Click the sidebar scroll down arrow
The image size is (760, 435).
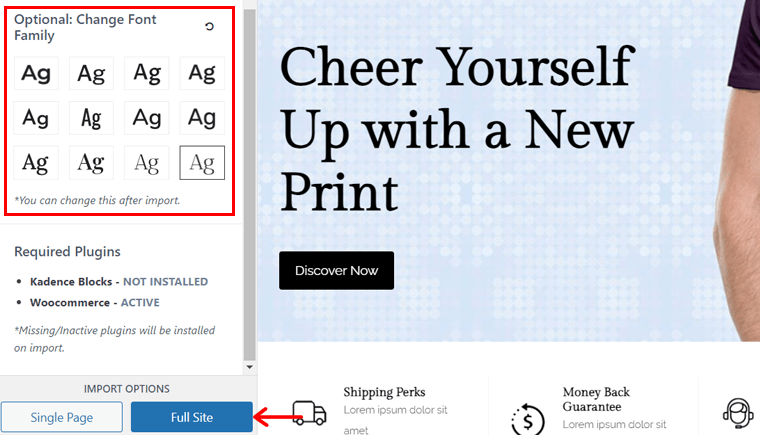coord(250,367)
